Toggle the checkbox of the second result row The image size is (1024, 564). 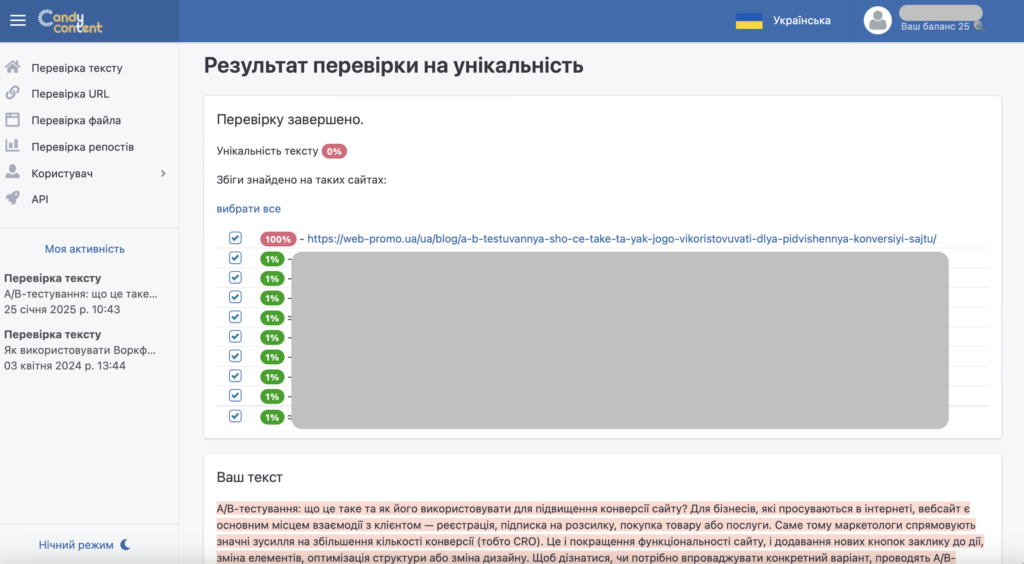tap(235, 258)
